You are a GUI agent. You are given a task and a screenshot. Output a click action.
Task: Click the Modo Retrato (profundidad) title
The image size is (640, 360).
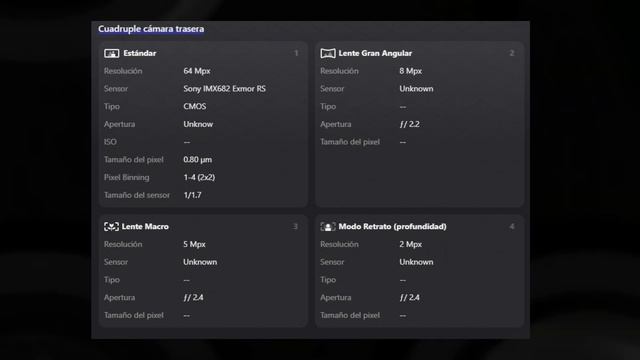click(x=392, y=227)
